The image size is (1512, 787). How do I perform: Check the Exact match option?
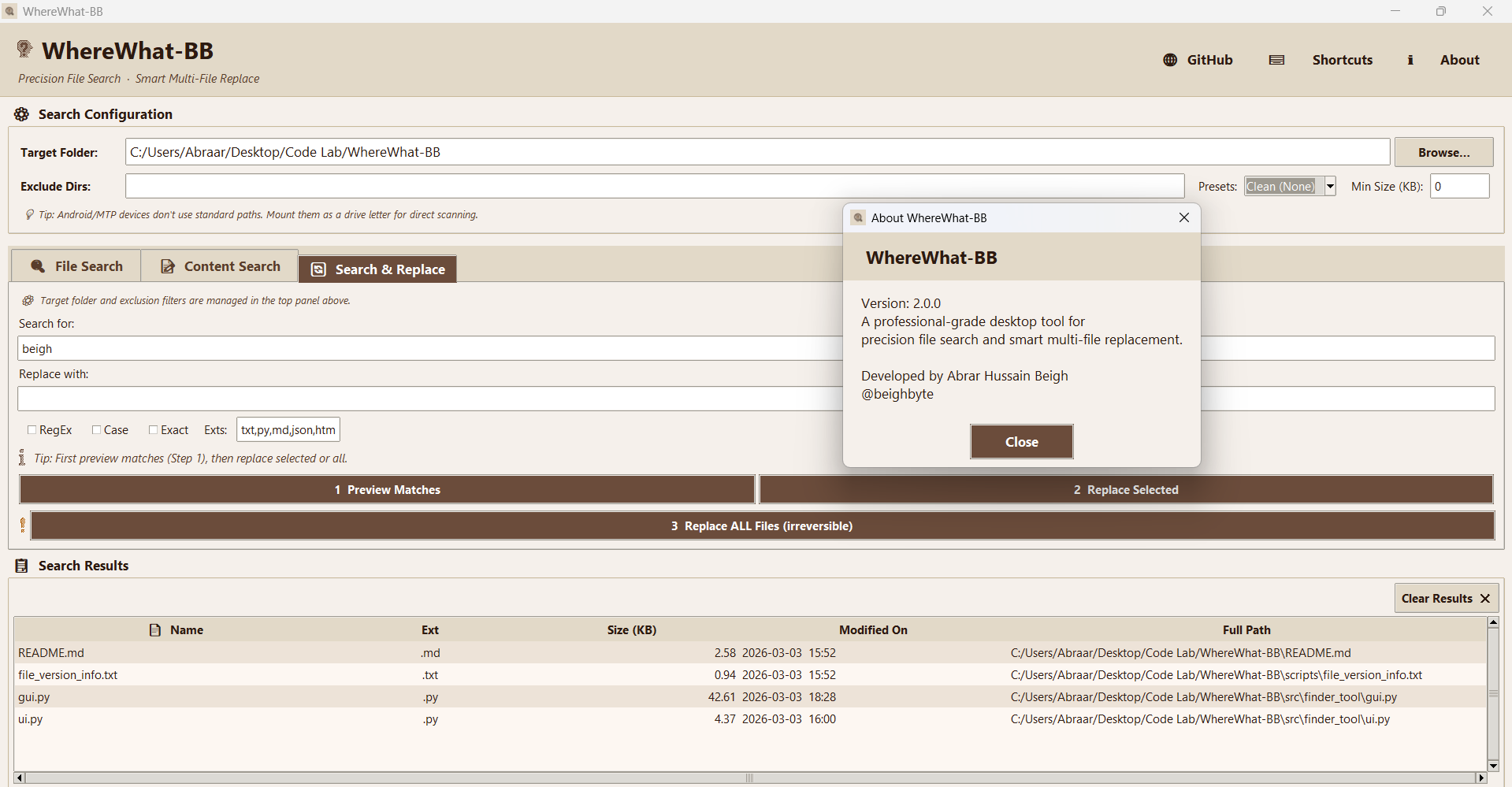pos(154,430)
